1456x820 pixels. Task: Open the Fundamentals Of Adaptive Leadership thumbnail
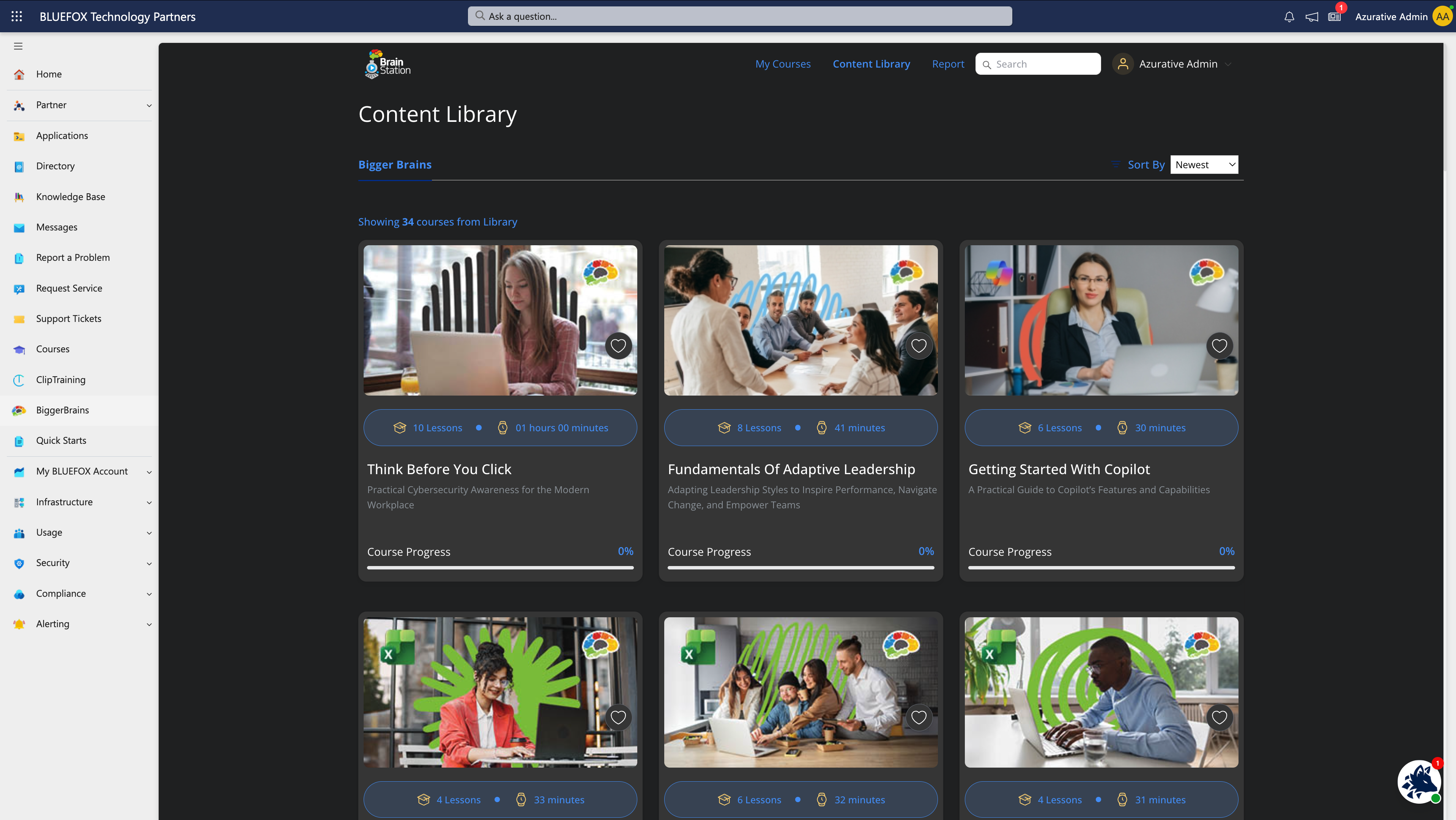(801, 320)
